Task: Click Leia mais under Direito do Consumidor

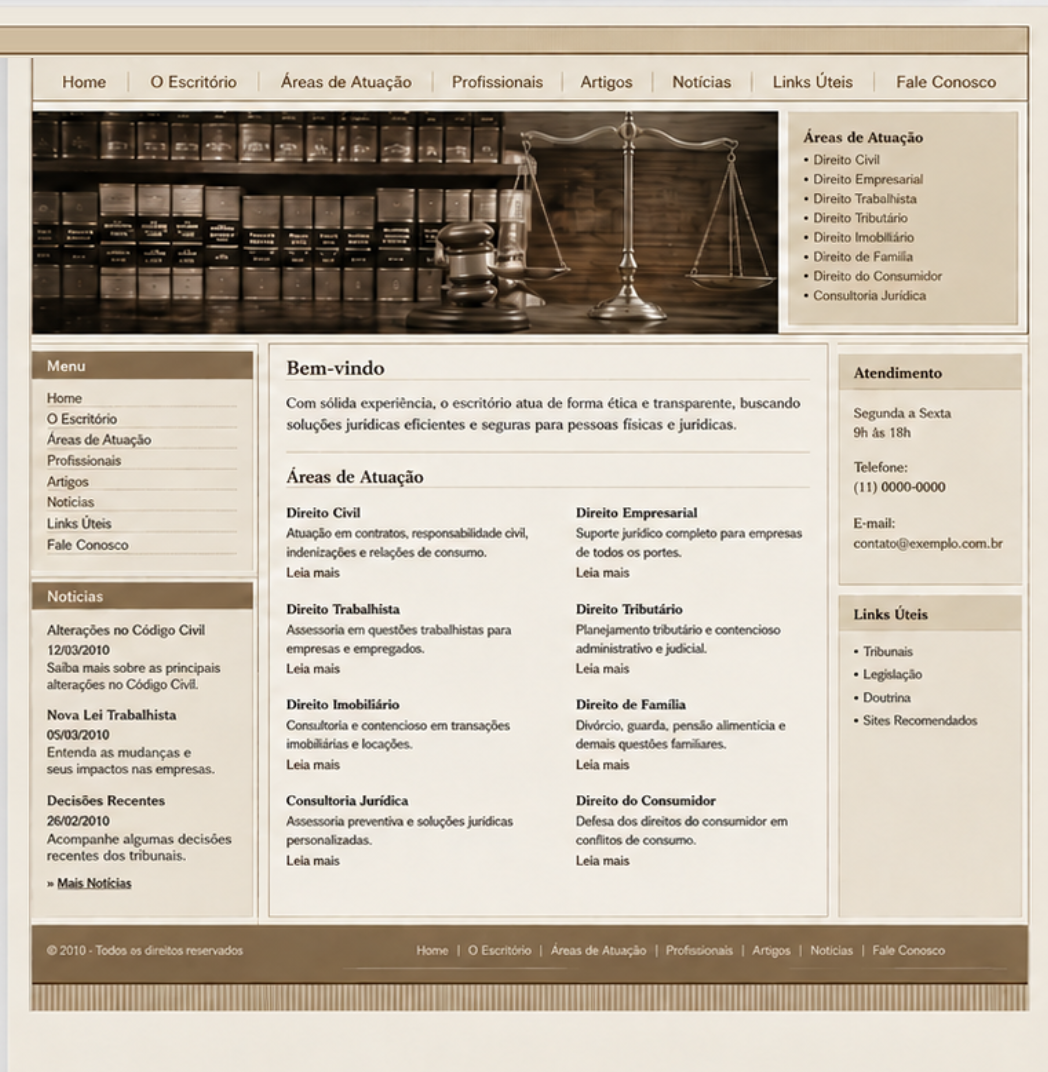Action: [602, 861]
